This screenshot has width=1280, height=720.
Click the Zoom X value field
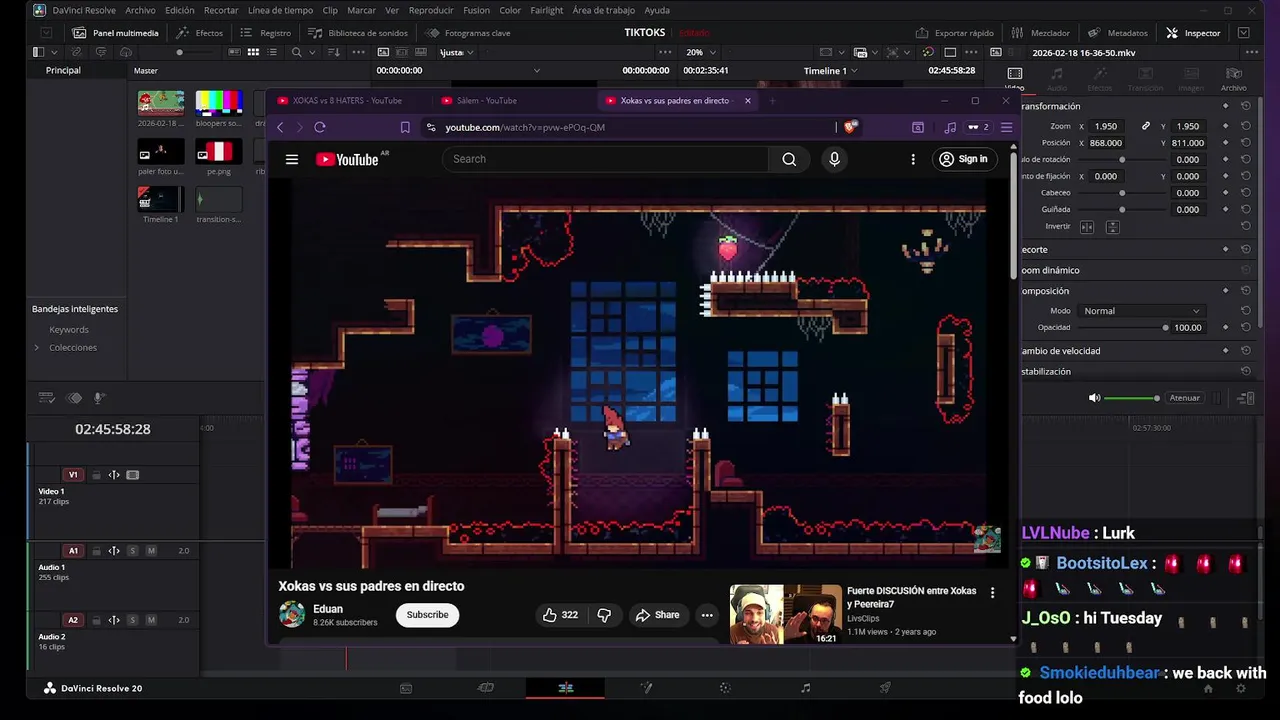click(1106, 126)
